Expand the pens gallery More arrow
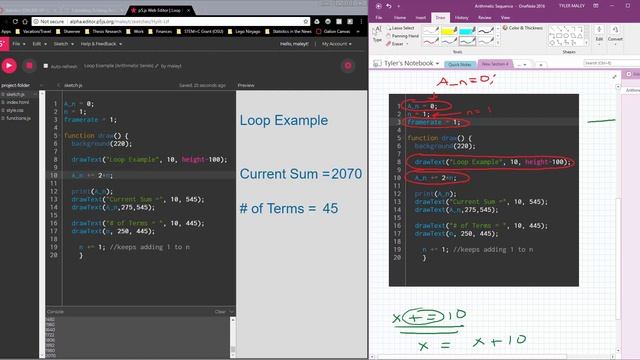640x360 pixels. [498, 43]
